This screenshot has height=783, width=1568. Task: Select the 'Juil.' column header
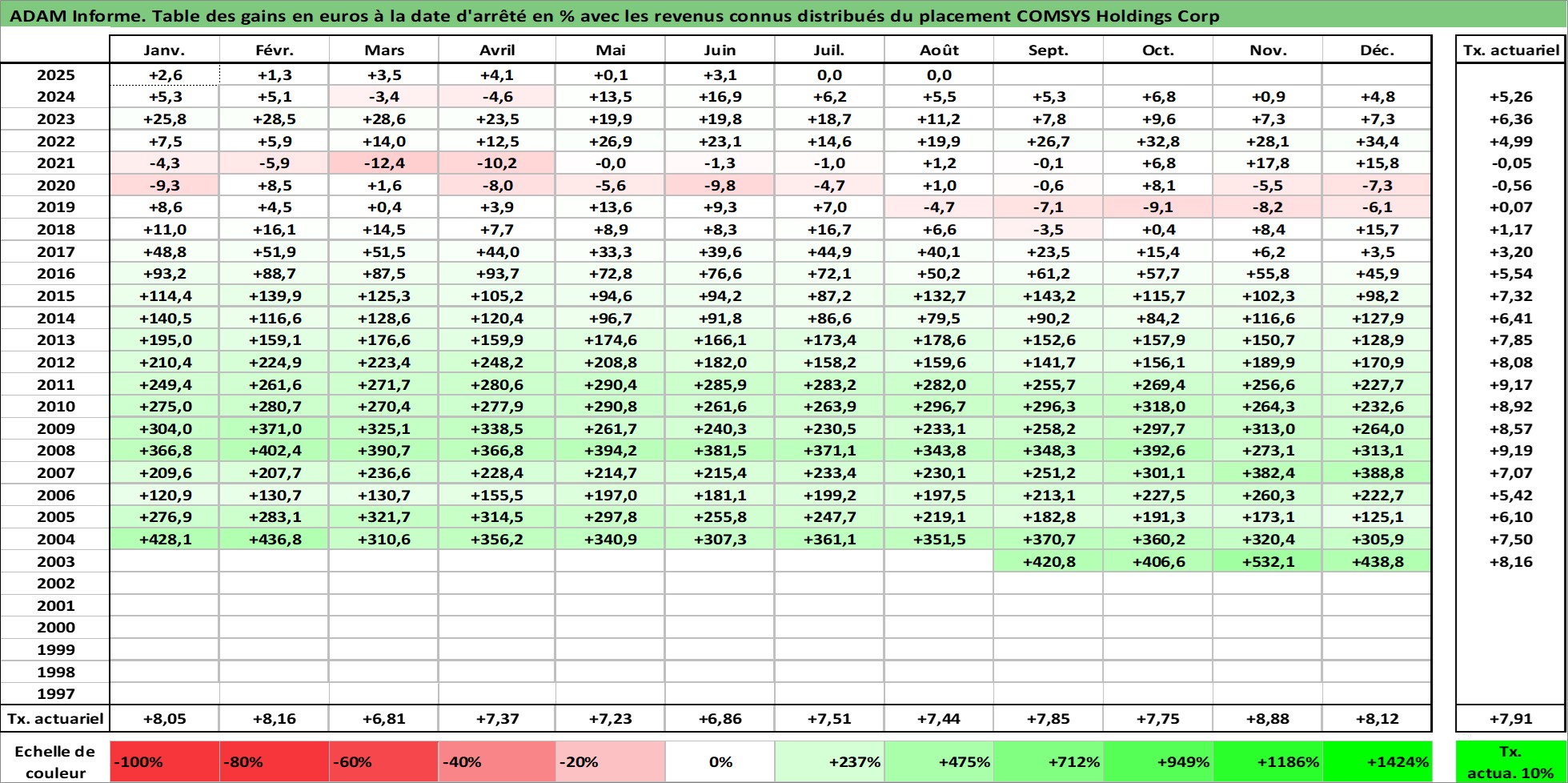829,50
